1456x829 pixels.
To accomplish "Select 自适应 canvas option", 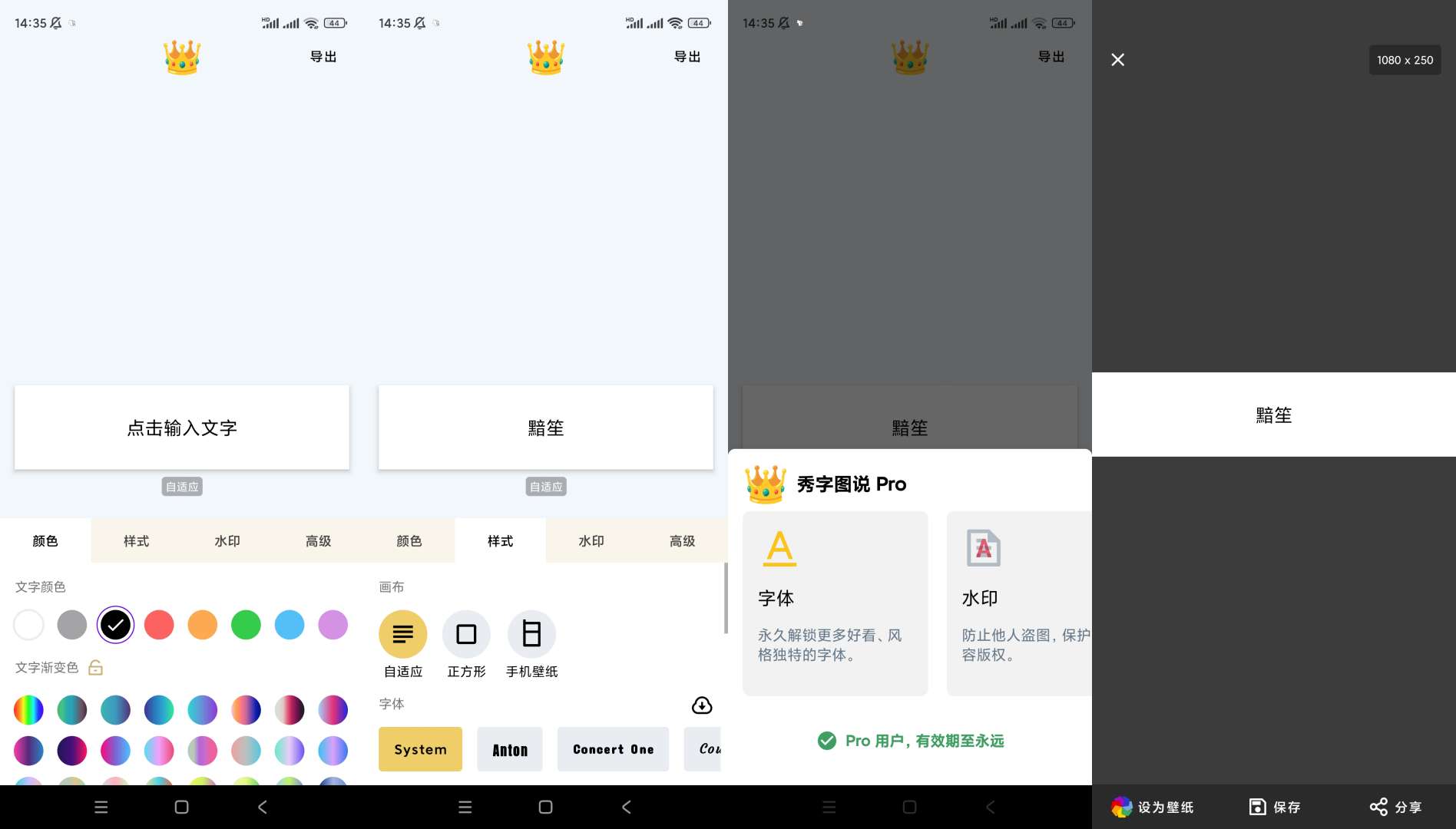I will [x=403, y=645].
